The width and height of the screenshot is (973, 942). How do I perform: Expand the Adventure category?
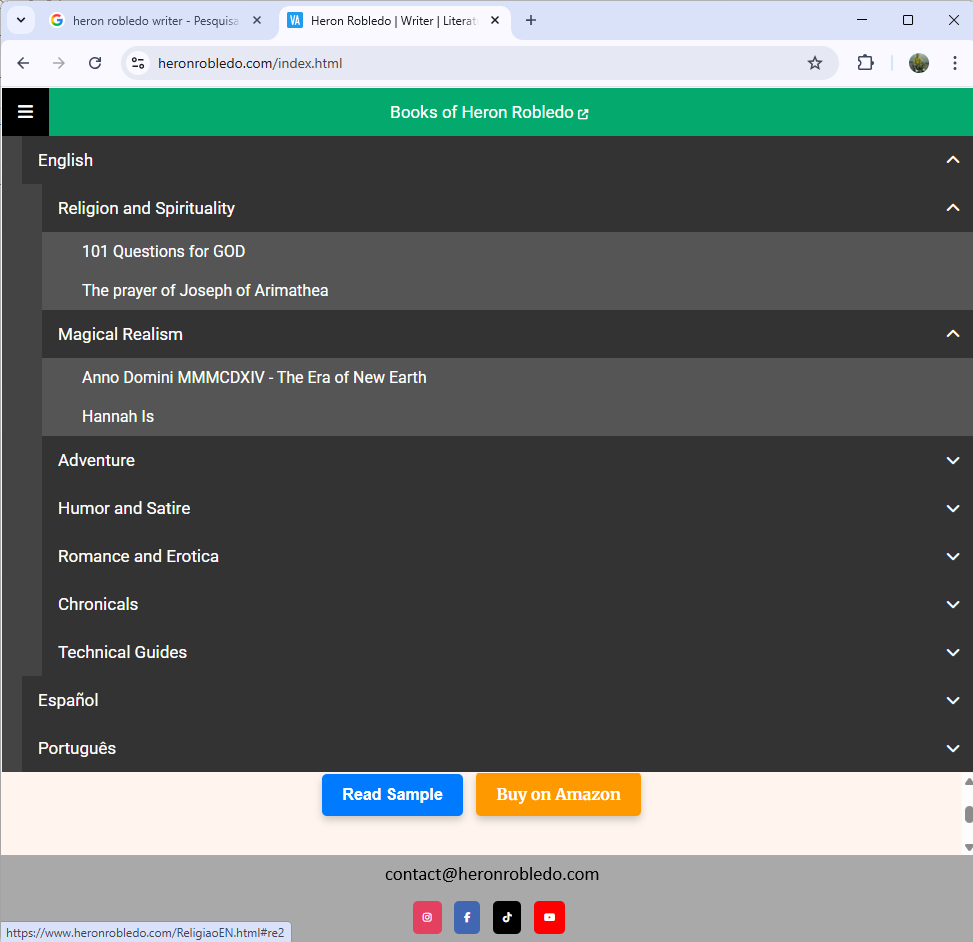point(507,460)
